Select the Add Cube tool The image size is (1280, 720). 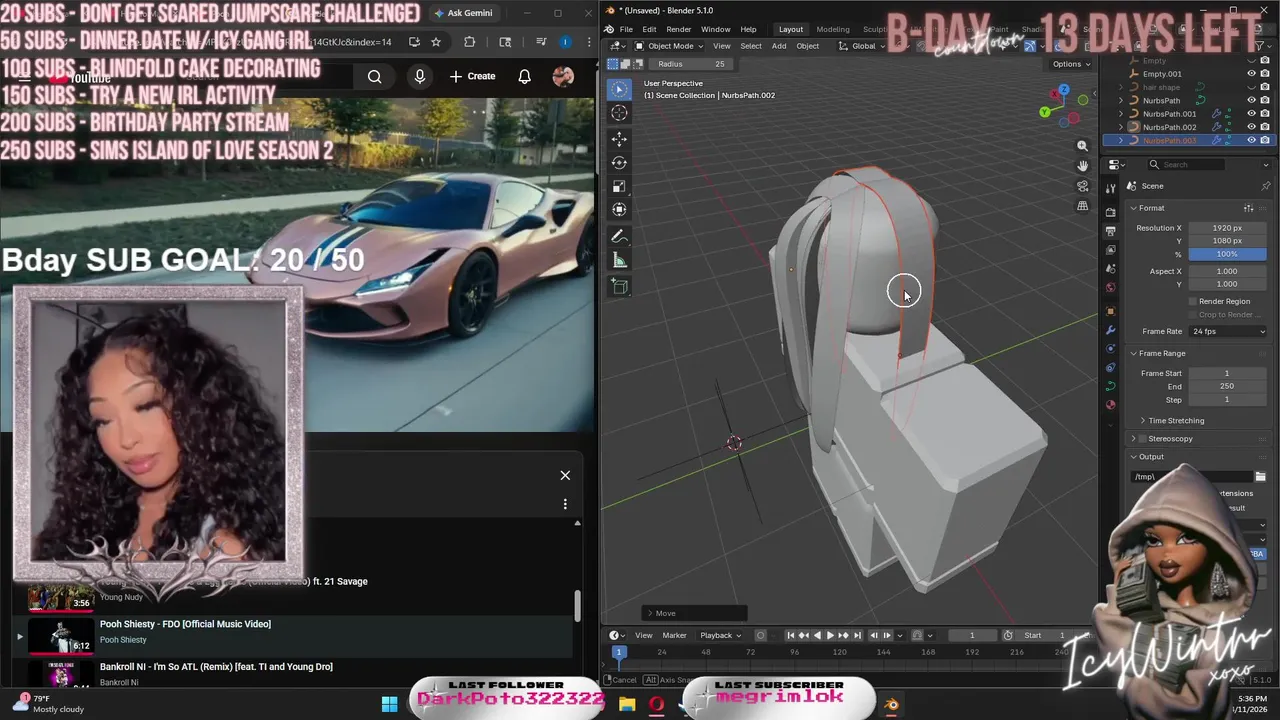point(619,287)
